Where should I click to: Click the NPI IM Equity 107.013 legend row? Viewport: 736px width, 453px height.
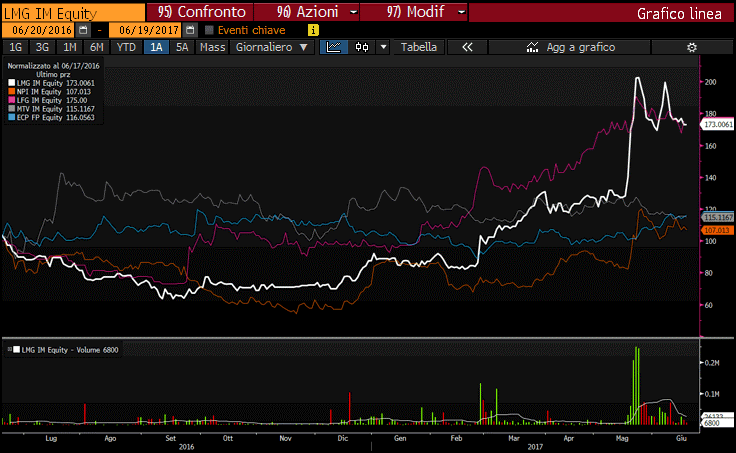[49, 92]
